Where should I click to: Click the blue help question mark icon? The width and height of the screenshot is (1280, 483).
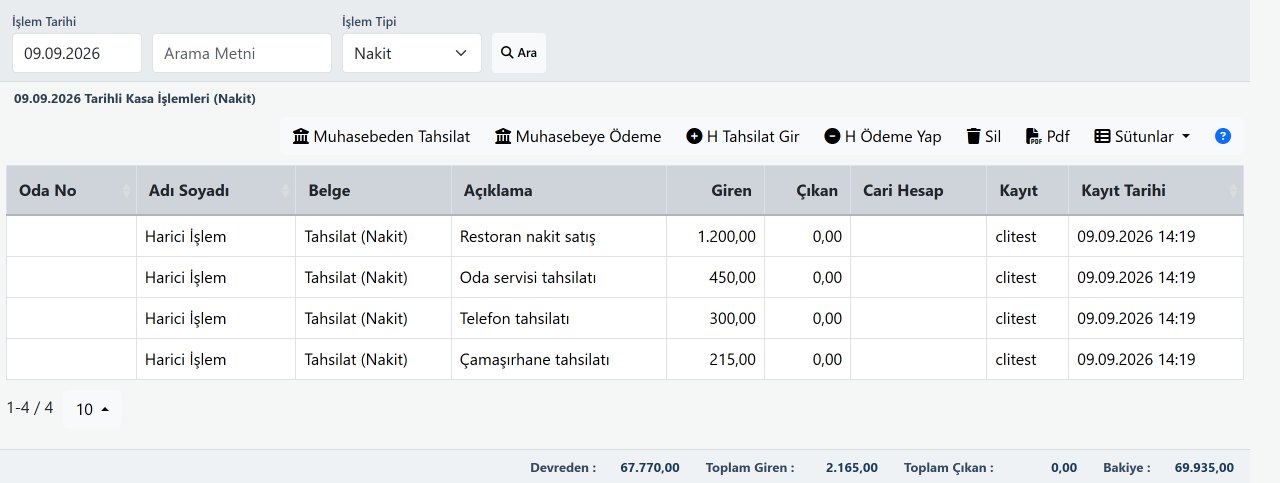1222,136
